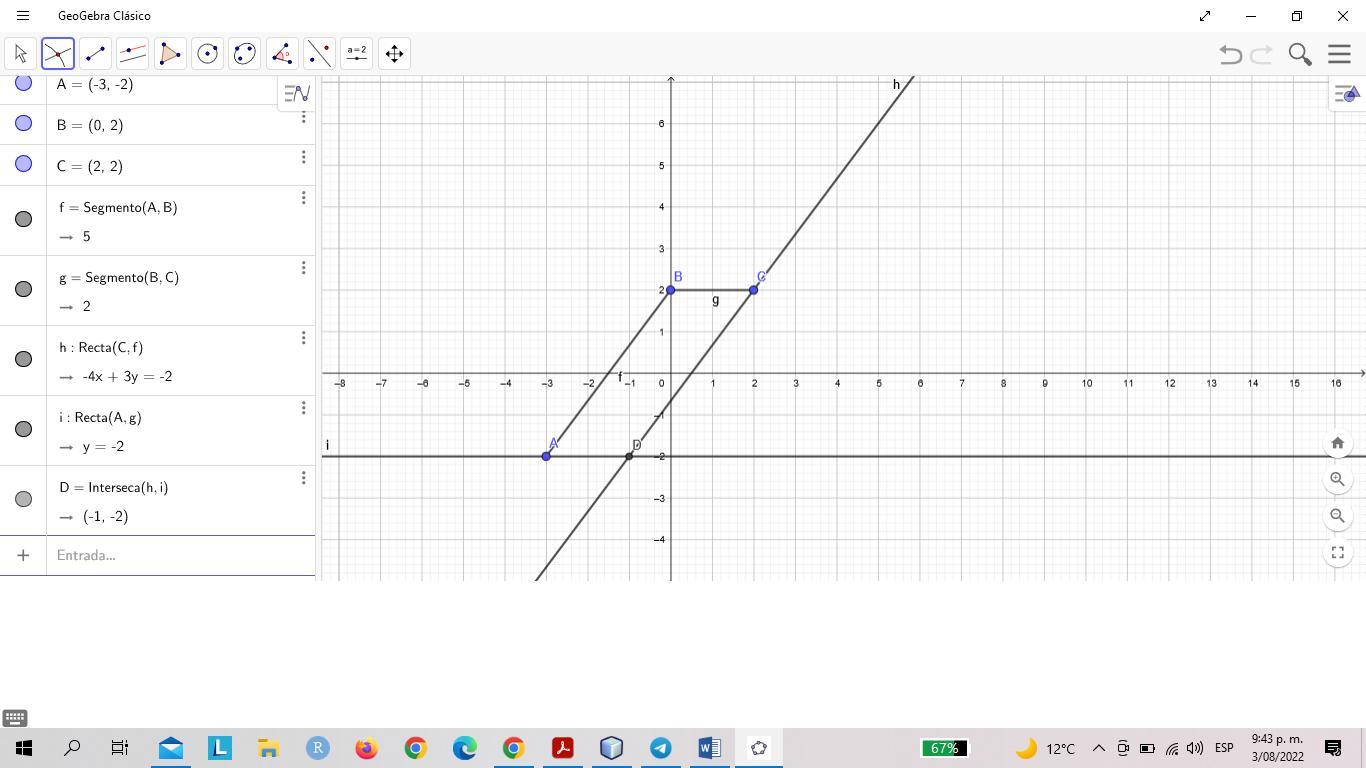This screenshot has width=1366, height=768.
Task: Hide segment f in Algebra view
Action: click(x=23, y=219)
